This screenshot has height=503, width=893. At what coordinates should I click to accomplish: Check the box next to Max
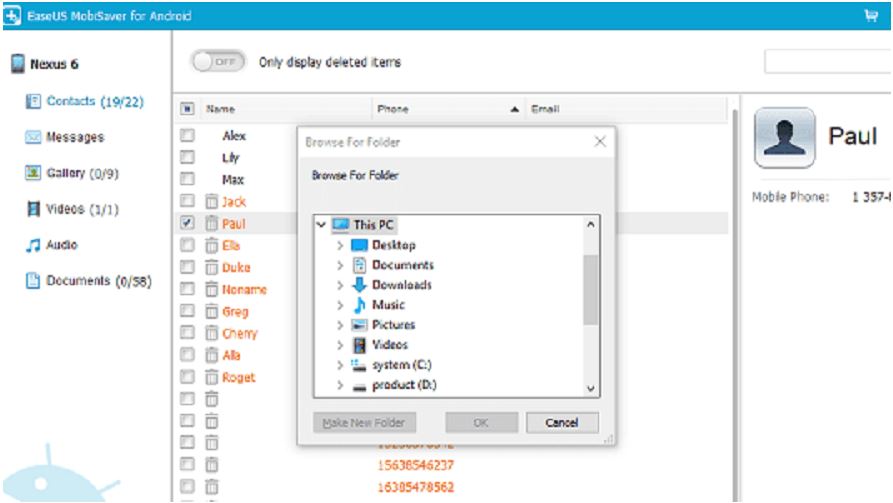pos(187,179)
